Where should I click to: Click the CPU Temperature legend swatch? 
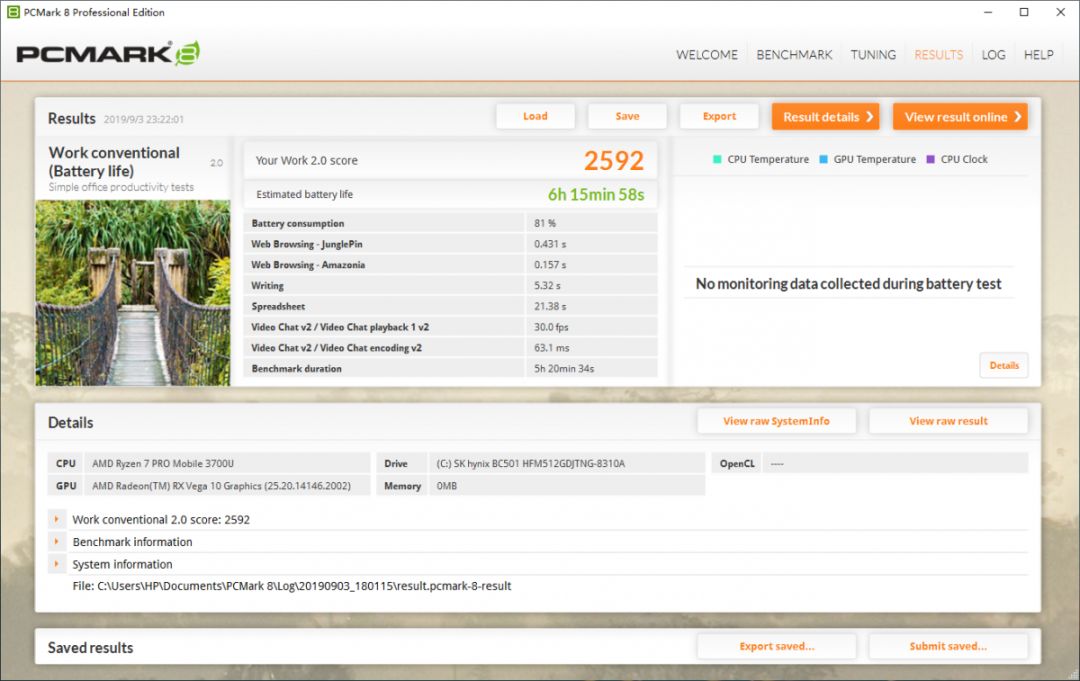click(x=717, y=160)
